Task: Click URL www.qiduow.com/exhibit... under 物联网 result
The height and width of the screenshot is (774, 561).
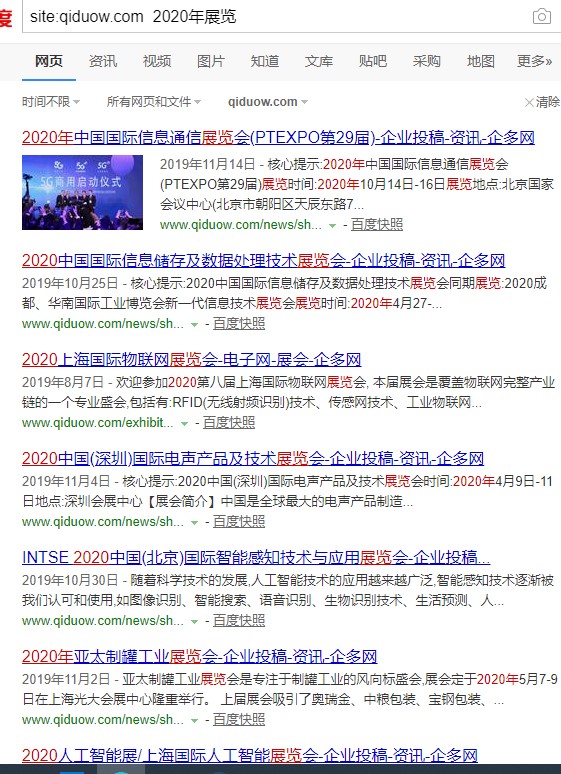Action: click(x=97, y=423)
